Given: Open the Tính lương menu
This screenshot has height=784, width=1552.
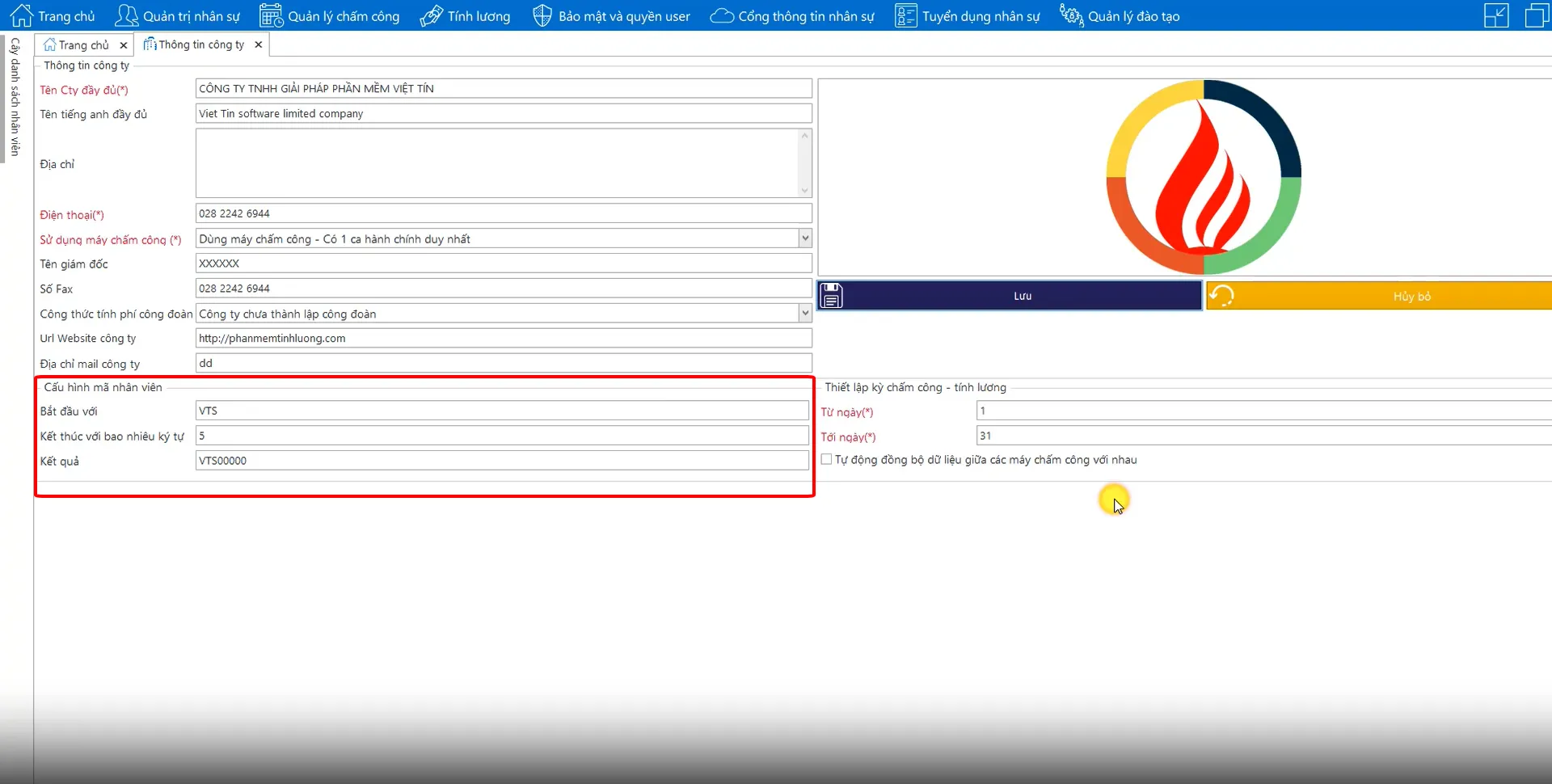Looking at the screenshot, I should click(x=466, y=15).
